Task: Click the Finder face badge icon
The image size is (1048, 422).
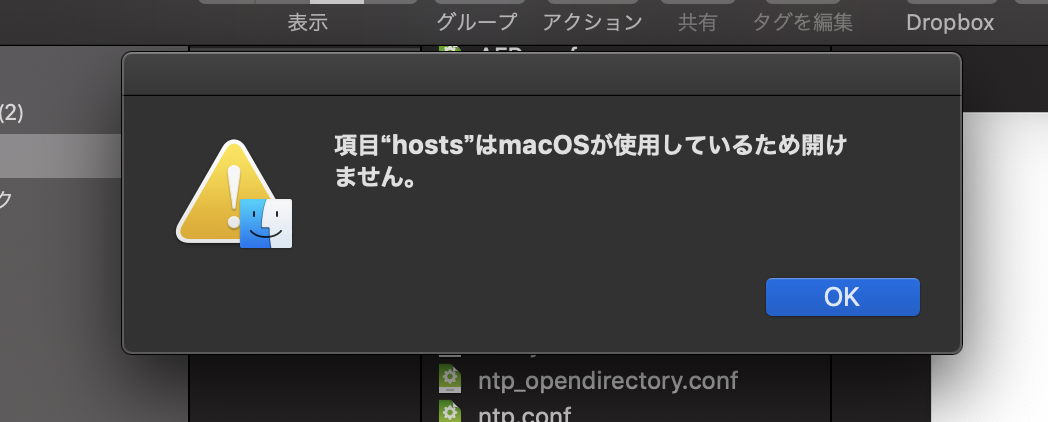Action: coord(266,223)
